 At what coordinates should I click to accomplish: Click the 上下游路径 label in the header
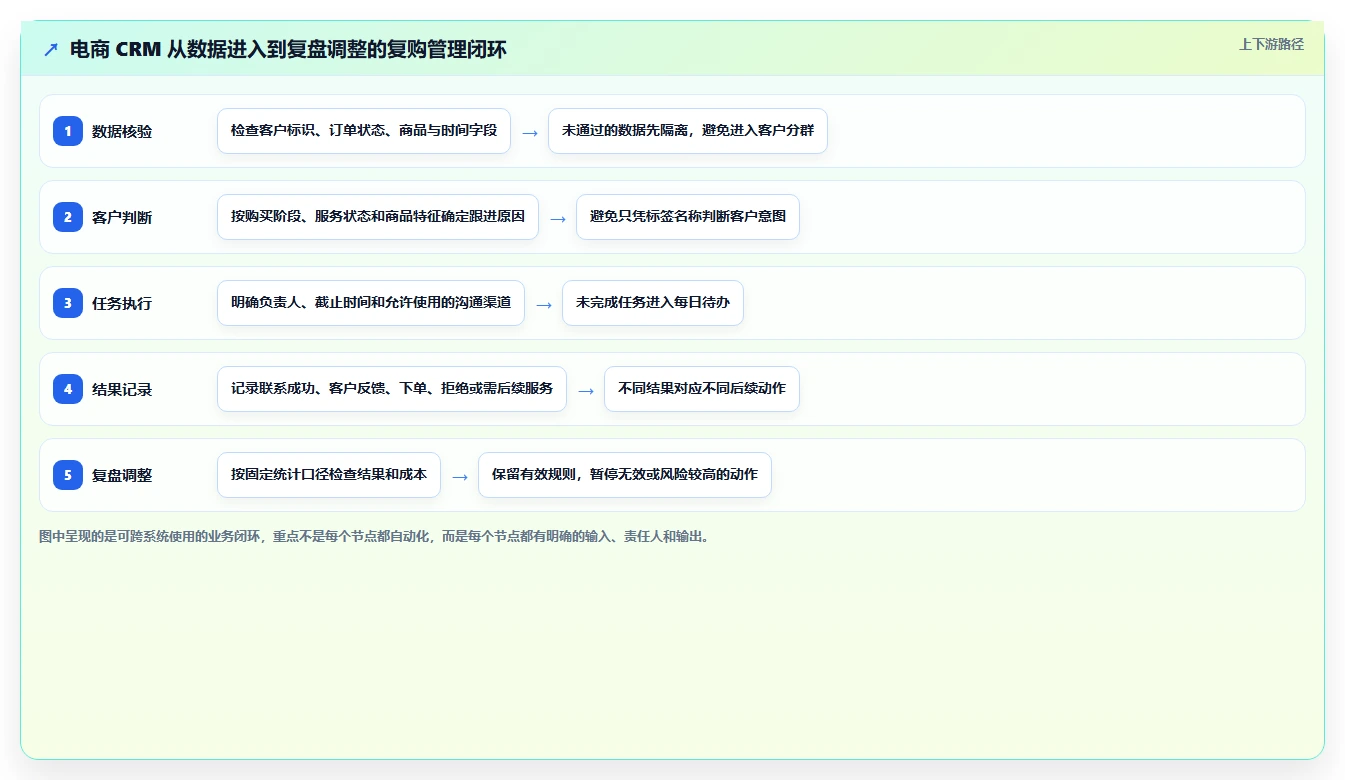click(1271, 44)
